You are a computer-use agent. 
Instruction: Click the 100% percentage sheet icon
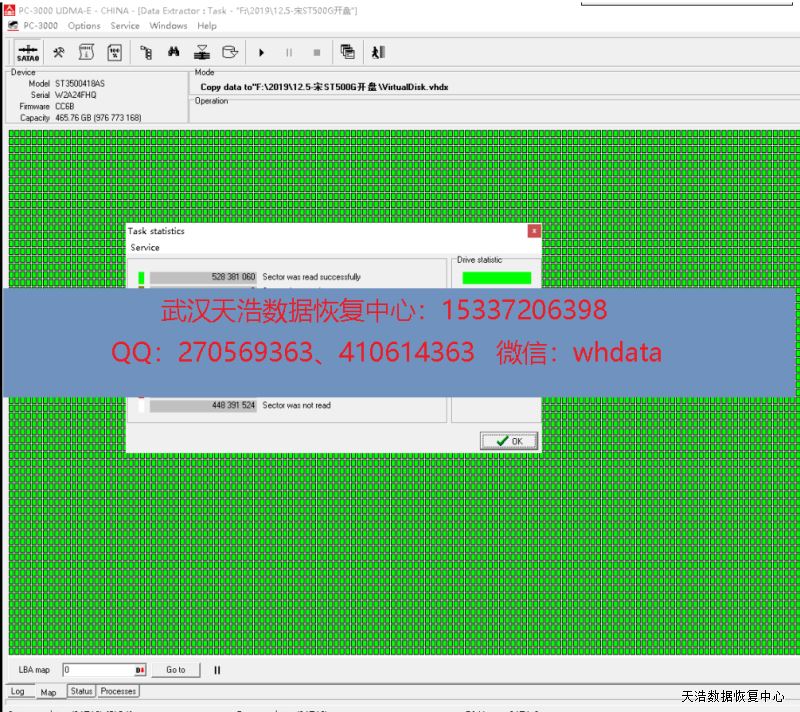point(114,53)
